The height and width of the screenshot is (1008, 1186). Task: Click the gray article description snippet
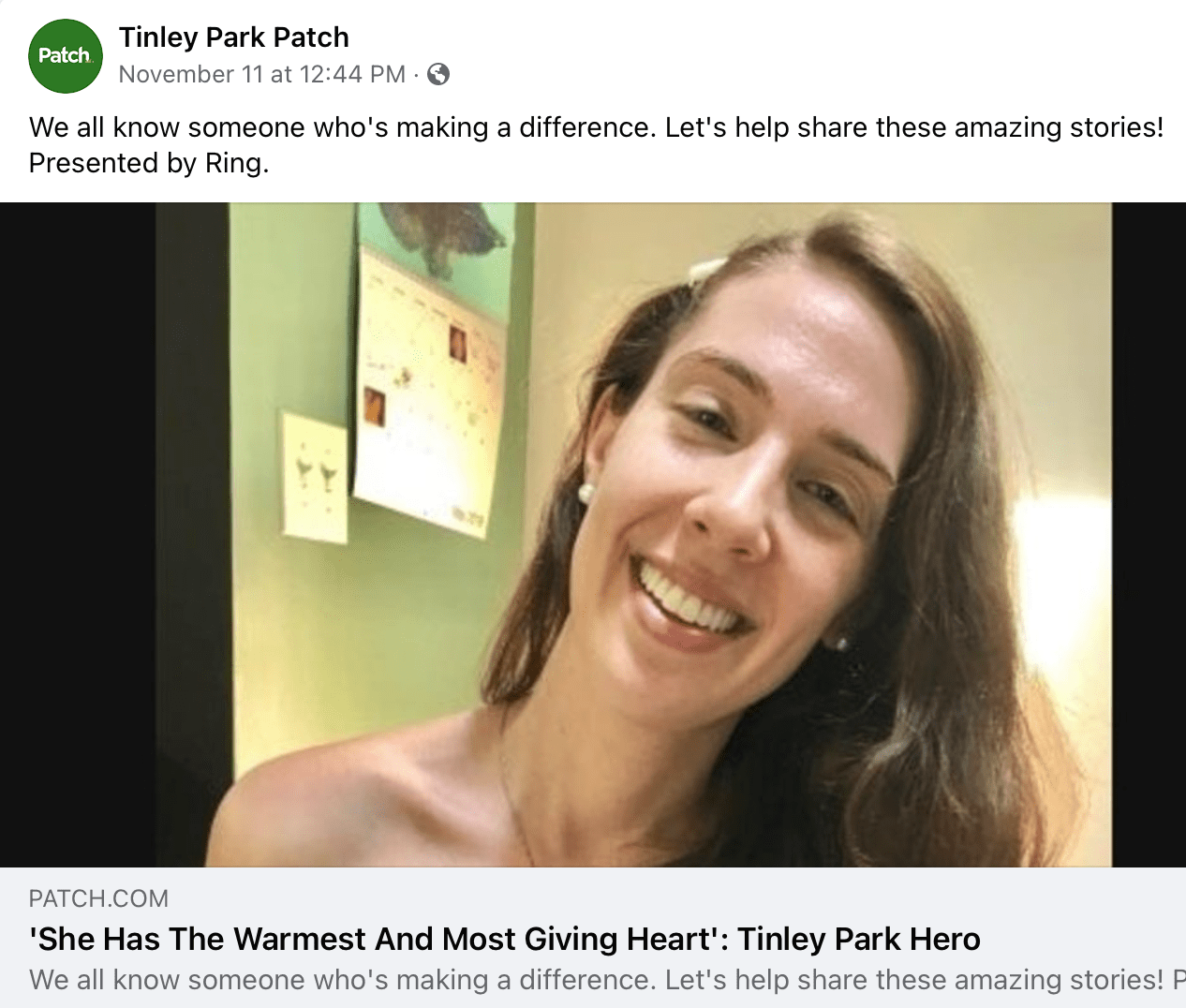[x=596, y=980]
